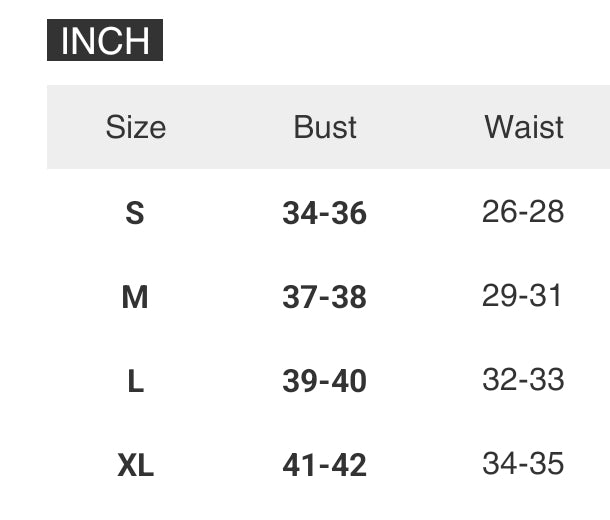Select the INCH unit tab
The image size is (610, 520).
coord(105,40)
